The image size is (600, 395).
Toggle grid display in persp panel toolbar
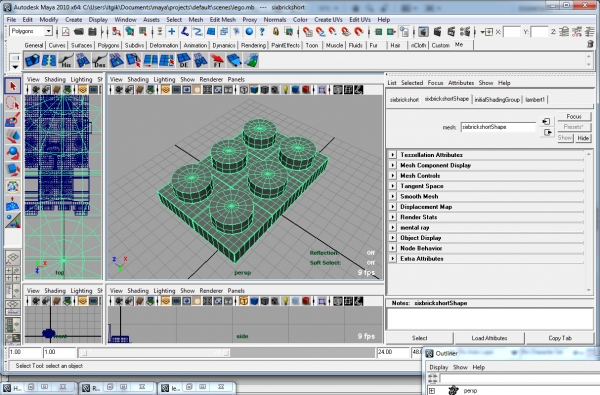(165, 90)
